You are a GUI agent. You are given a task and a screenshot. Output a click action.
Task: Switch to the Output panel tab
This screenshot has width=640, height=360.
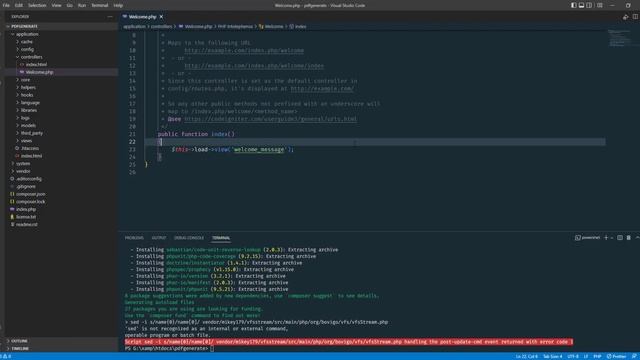[159, 238]
